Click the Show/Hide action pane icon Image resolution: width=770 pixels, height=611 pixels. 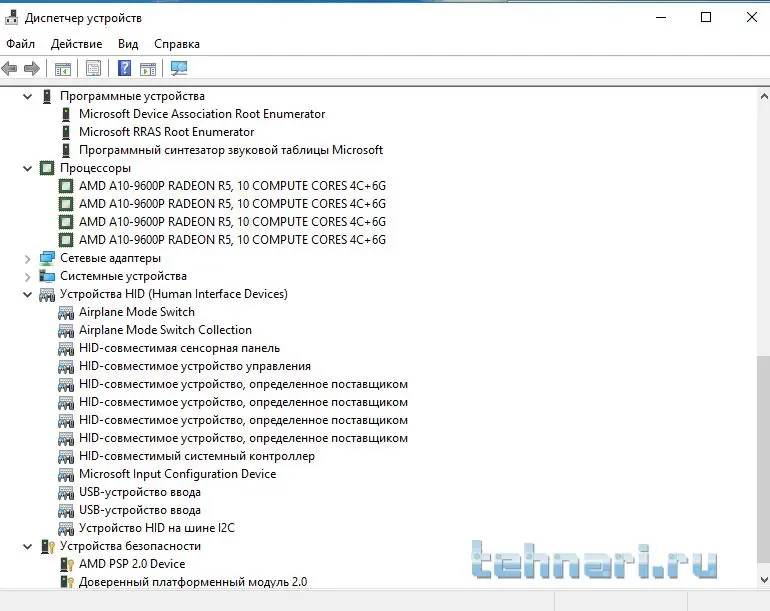[x=148, y=68]
